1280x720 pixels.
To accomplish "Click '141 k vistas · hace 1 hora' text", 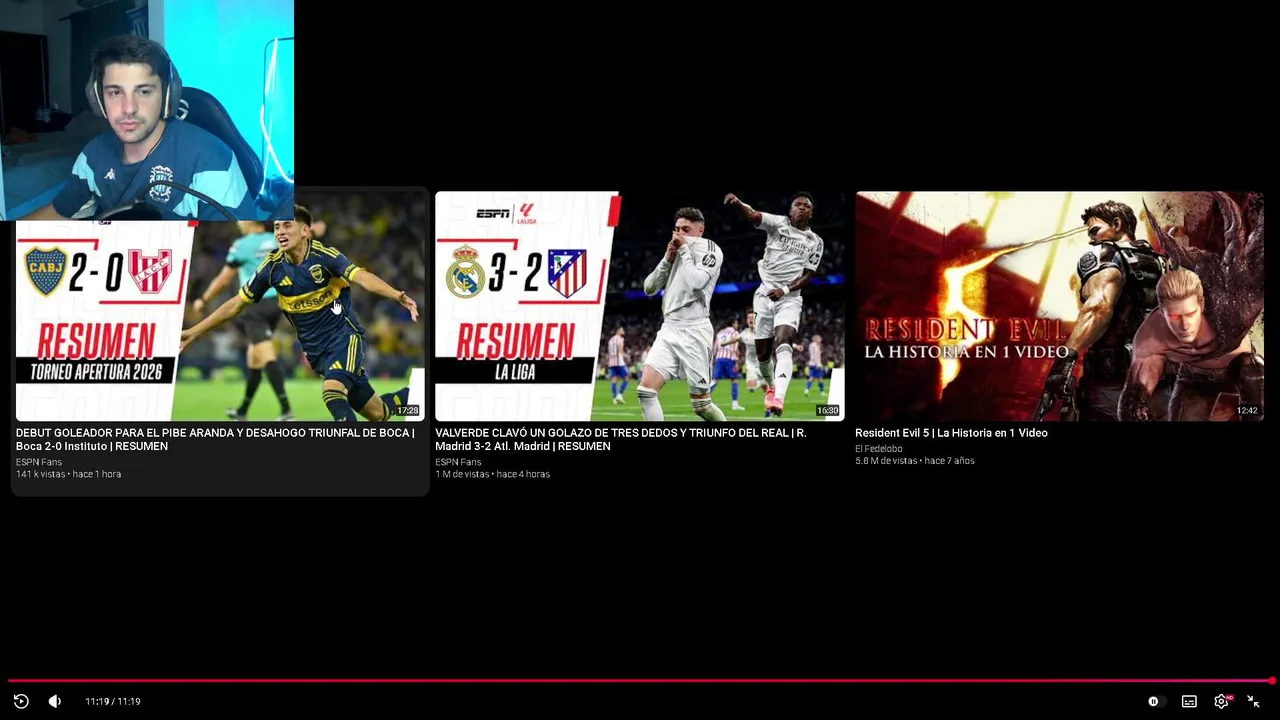I will pyautogui.click(x=68, y=474).
